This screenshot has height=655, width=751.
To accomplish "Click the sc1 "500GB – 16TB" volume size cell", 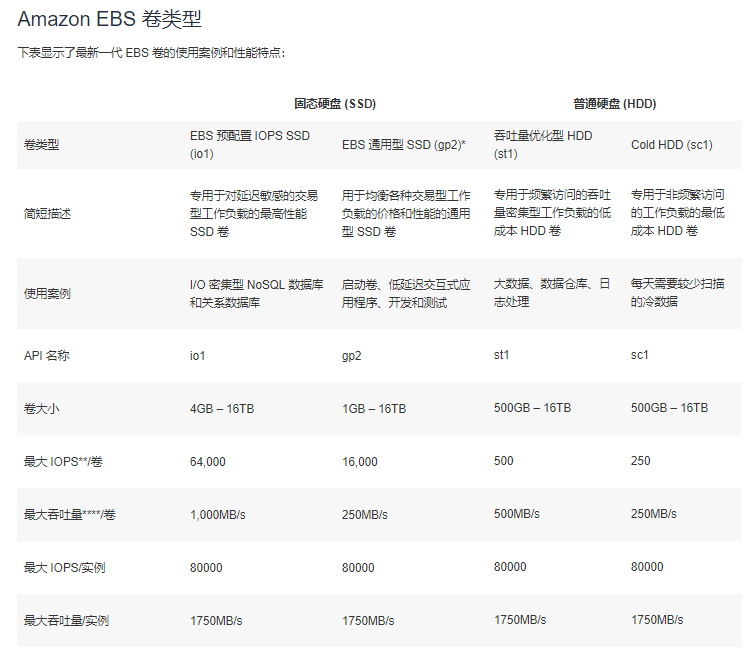I will pos(669,408).
